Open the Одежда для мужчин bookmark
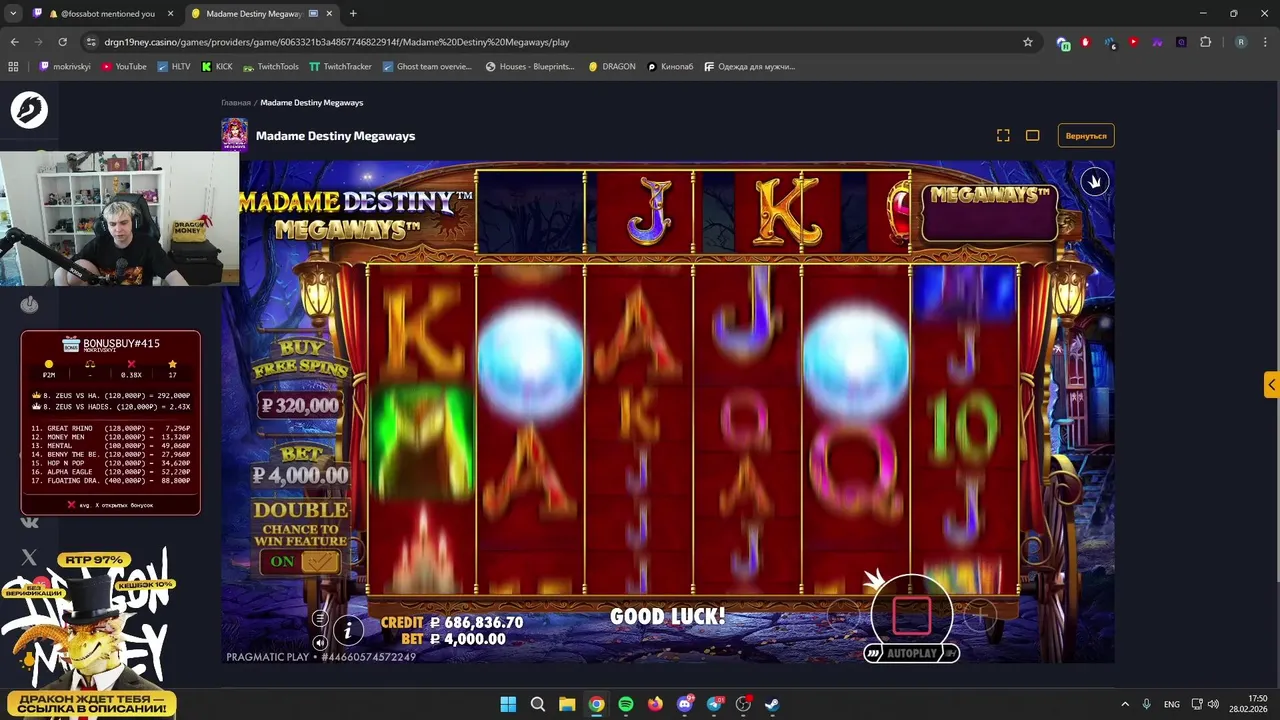The image size is (1280, 720). (750, 66)
